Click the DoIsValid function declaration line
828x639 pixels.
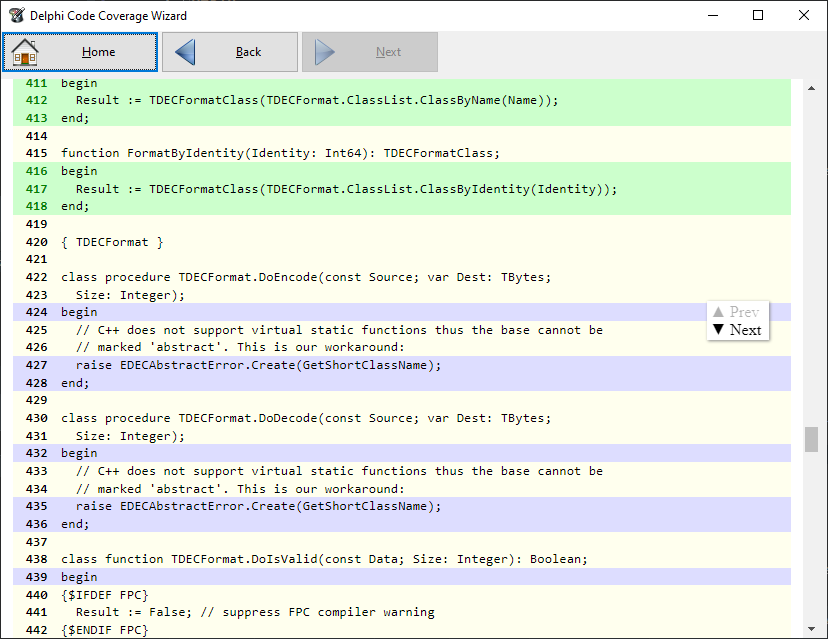[x=324, y=559]
